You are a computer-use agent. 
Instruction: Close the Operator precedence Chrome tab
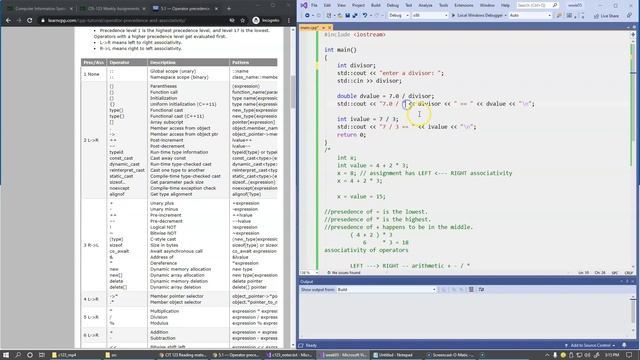216,9
